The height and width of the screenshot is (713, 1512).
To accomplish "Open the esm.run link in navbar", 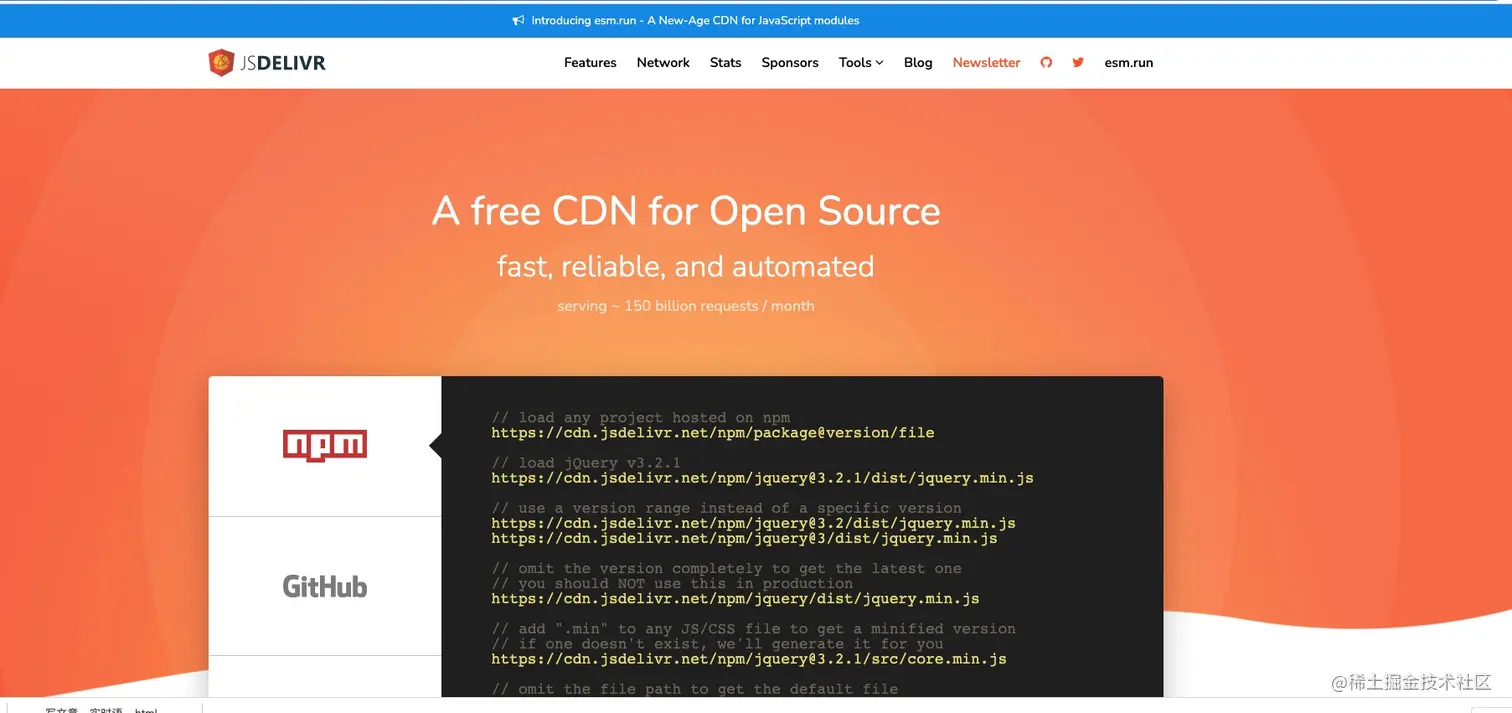I will click(1129, 62).
